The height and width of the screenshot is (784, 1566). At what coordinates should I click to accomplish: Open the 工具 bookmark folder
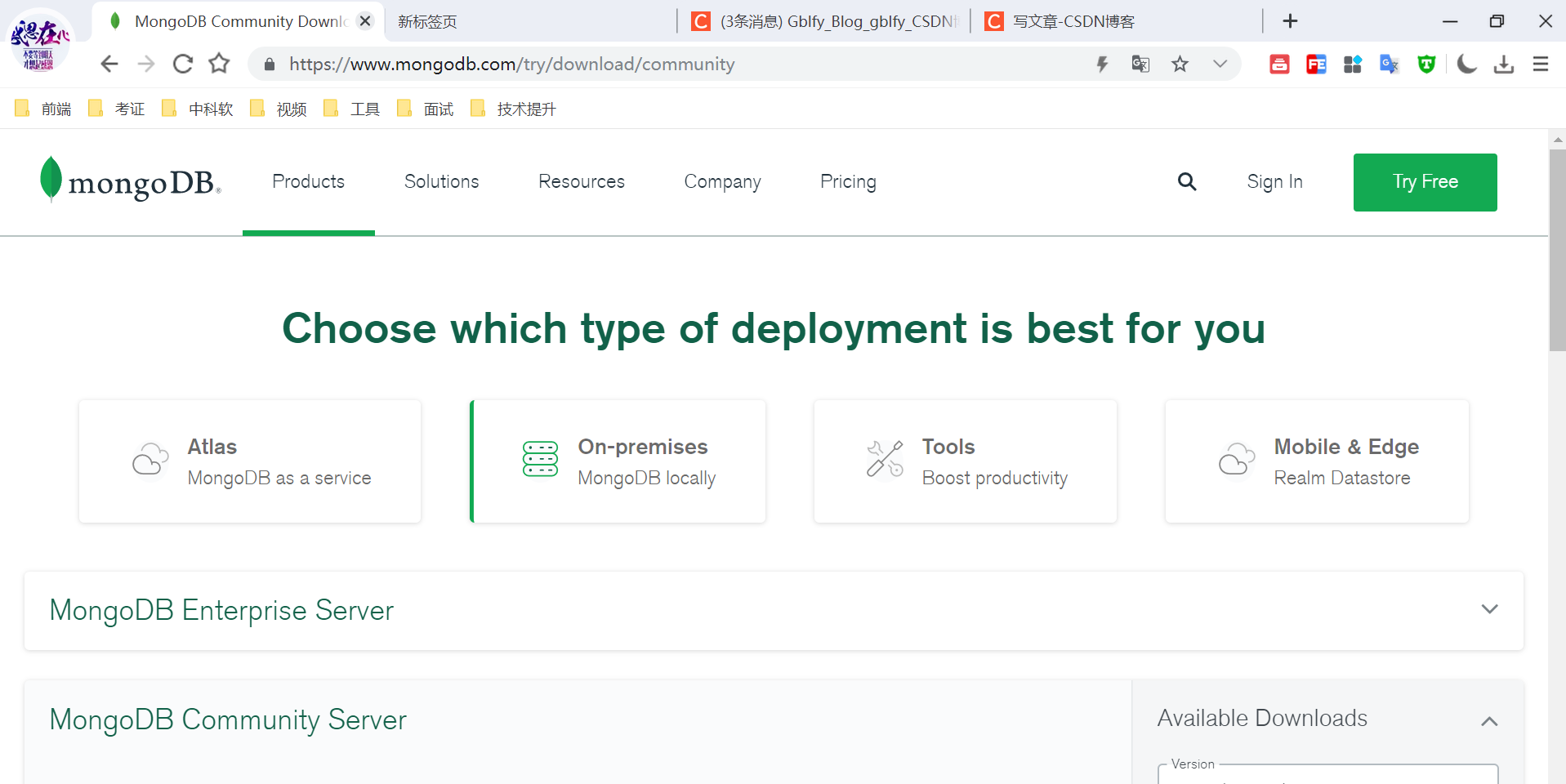[x=352, y=109]
